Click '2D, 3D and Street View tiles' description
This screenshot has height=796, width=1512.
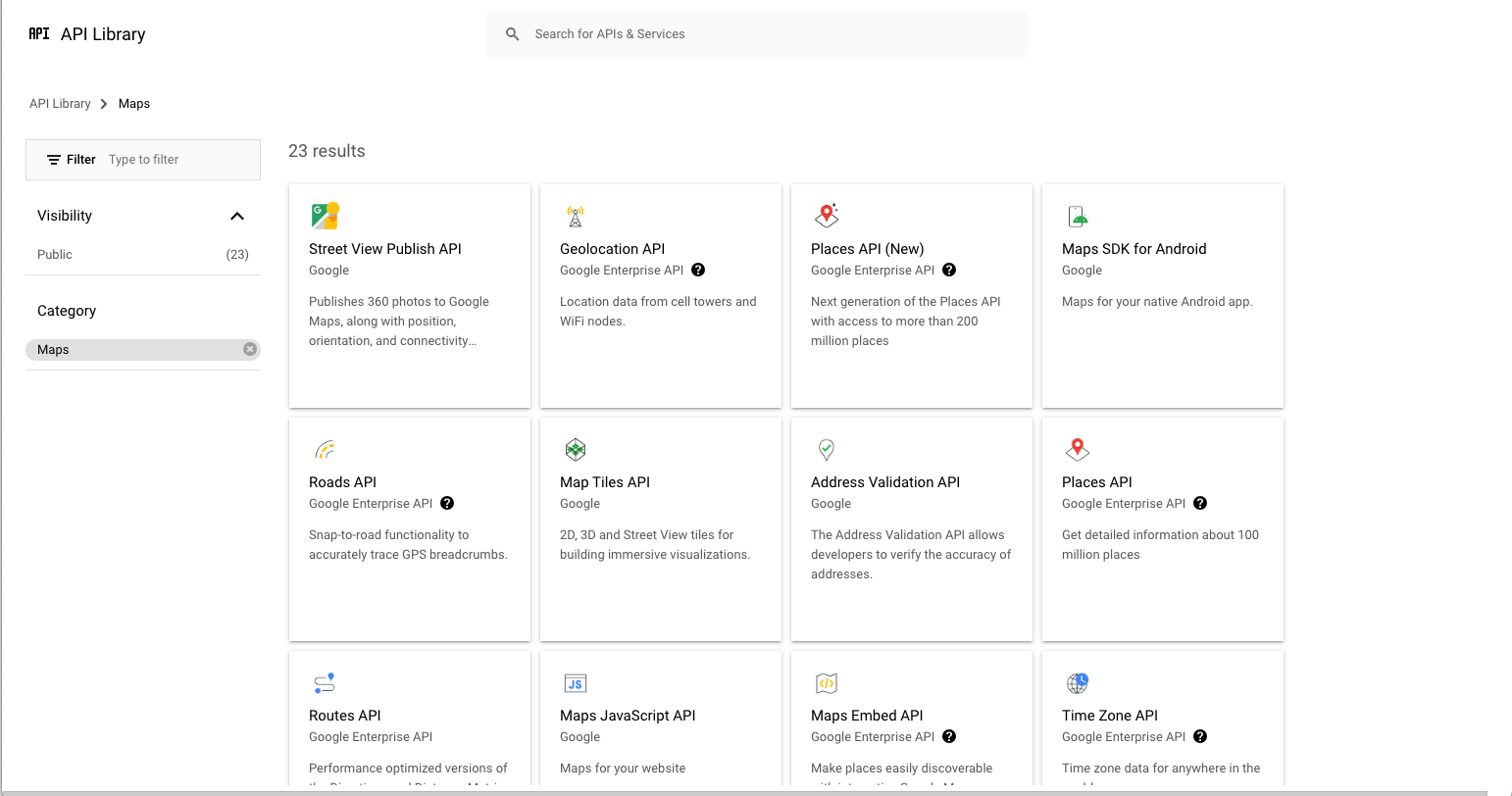tap(655, 545)
